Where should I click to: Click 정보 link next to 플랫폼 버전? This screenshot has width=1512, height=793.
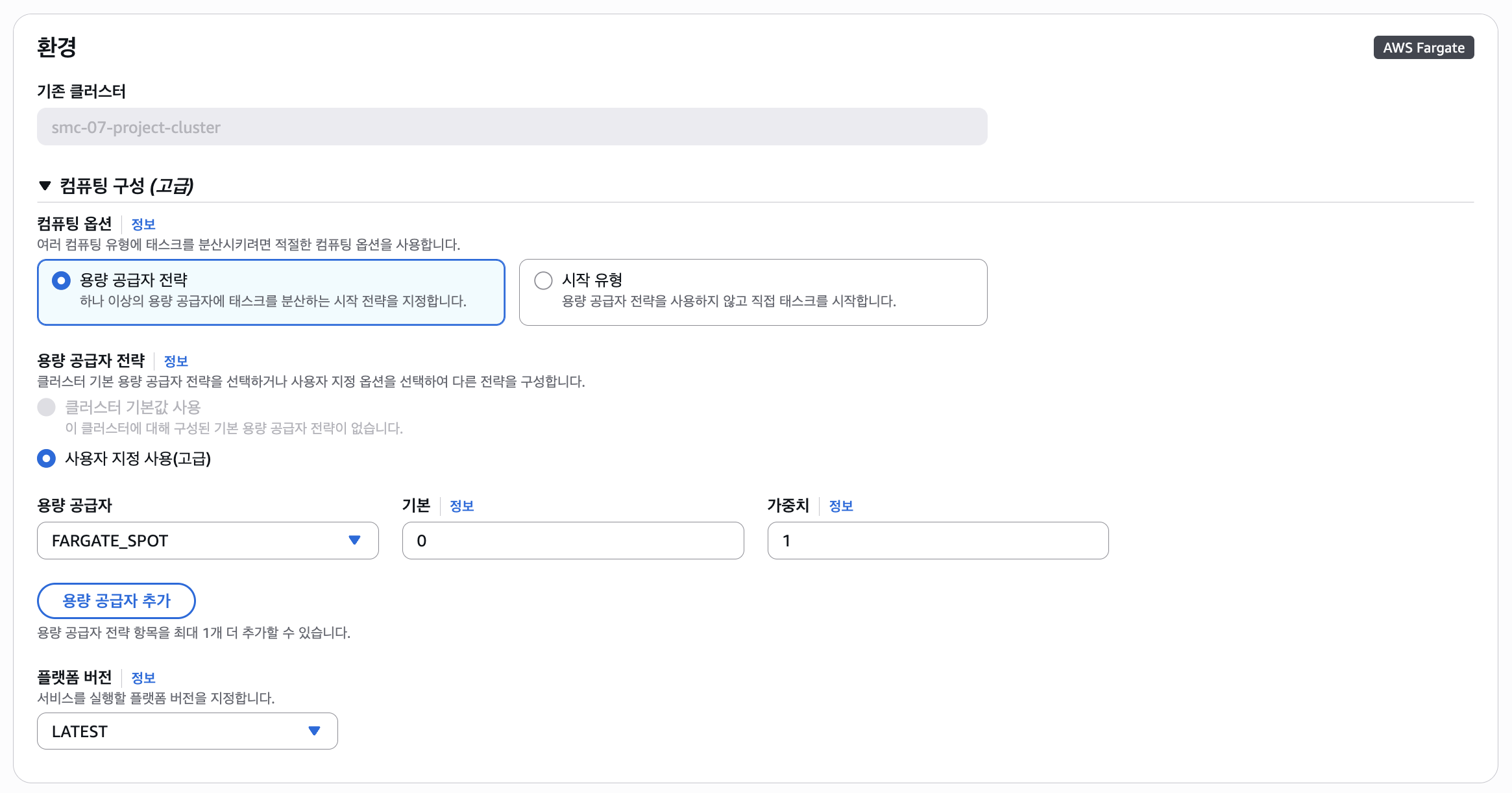click(143, 678)
